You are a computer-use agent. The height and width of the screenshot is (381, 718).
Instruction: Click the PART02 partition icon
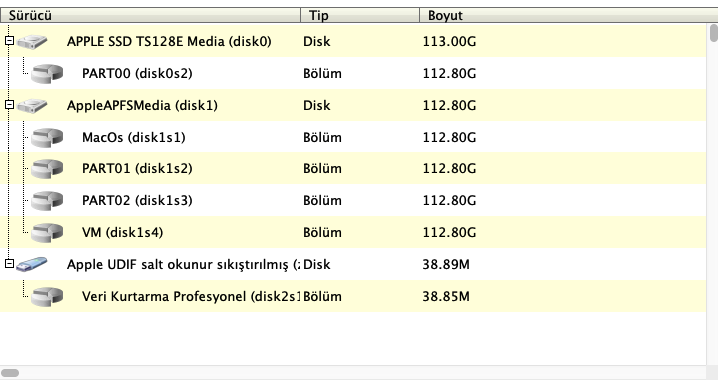point(47,201)
